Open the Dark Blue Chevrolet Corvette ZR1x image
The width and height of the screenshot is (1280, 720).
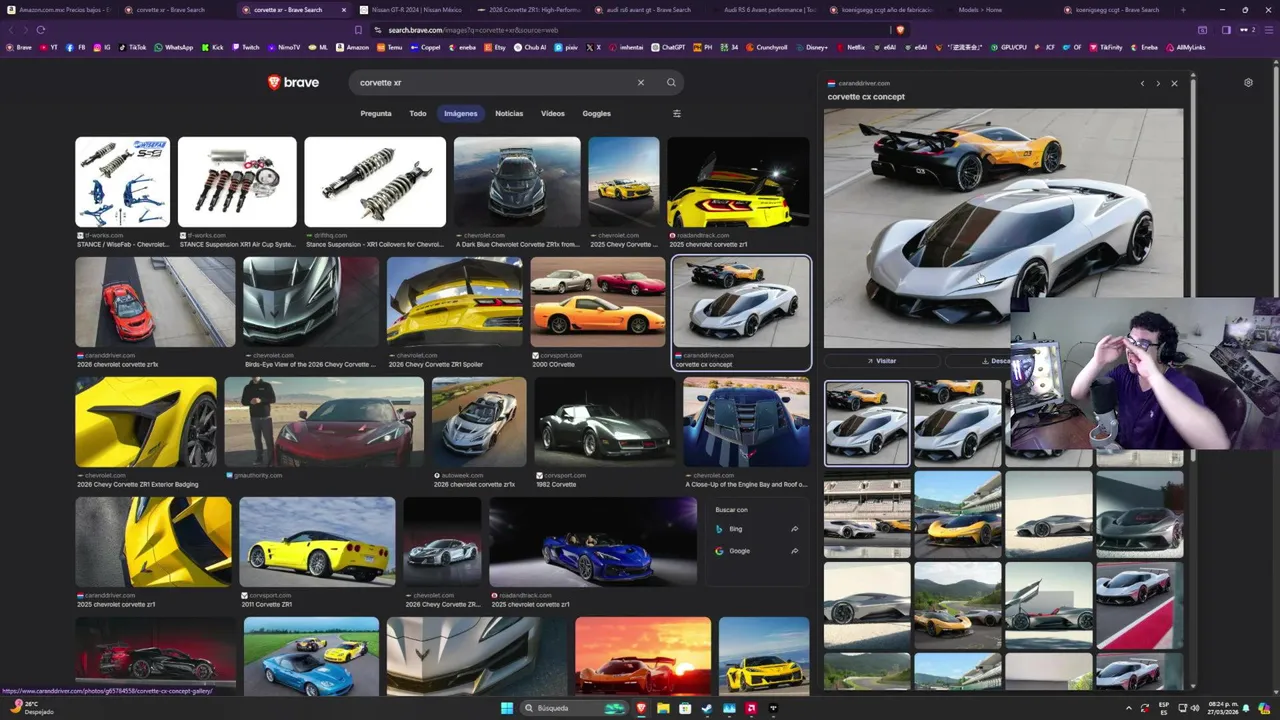tap(517, 182)
